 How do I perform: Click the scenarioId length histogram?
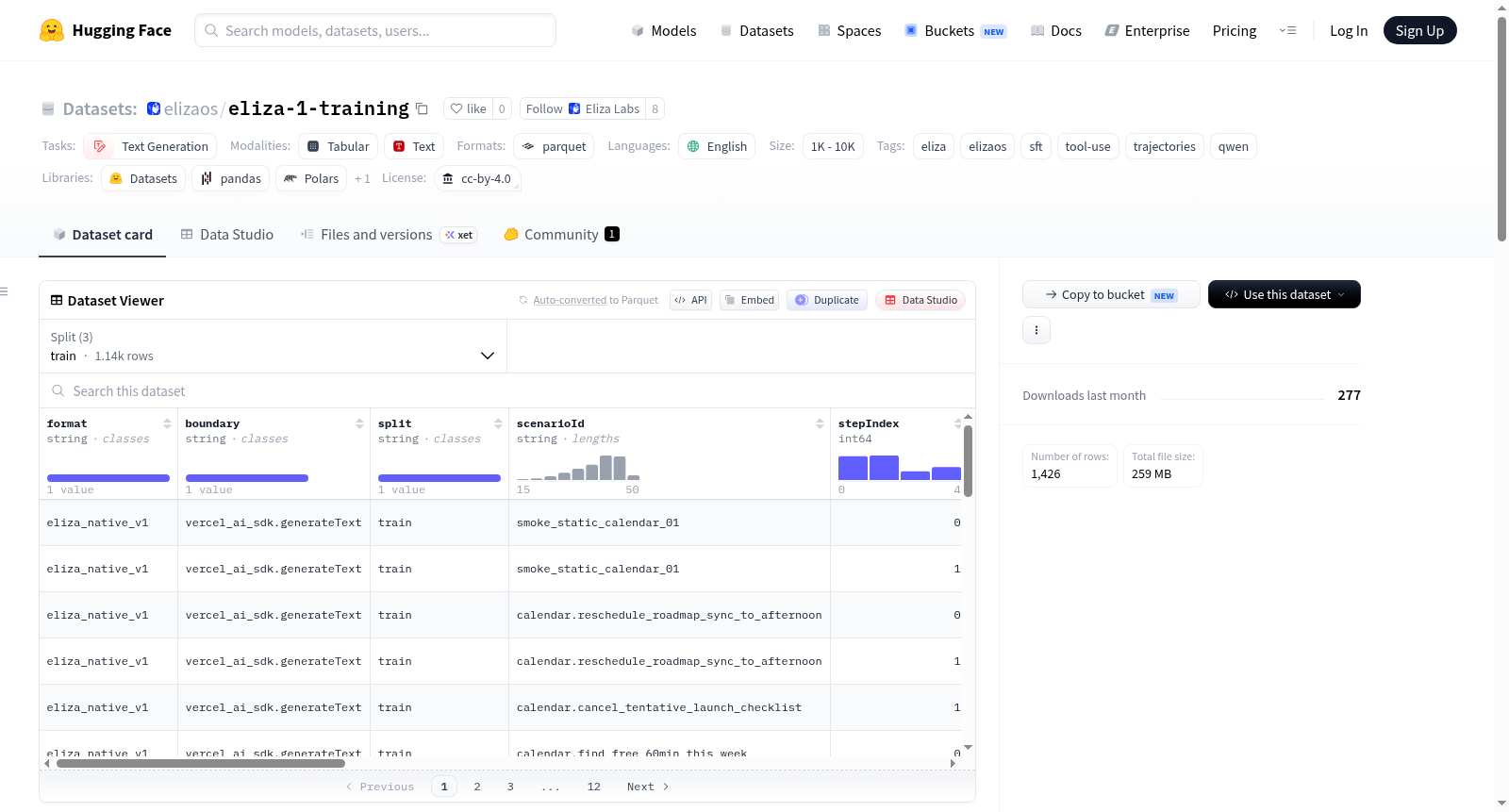click(577, 467)
